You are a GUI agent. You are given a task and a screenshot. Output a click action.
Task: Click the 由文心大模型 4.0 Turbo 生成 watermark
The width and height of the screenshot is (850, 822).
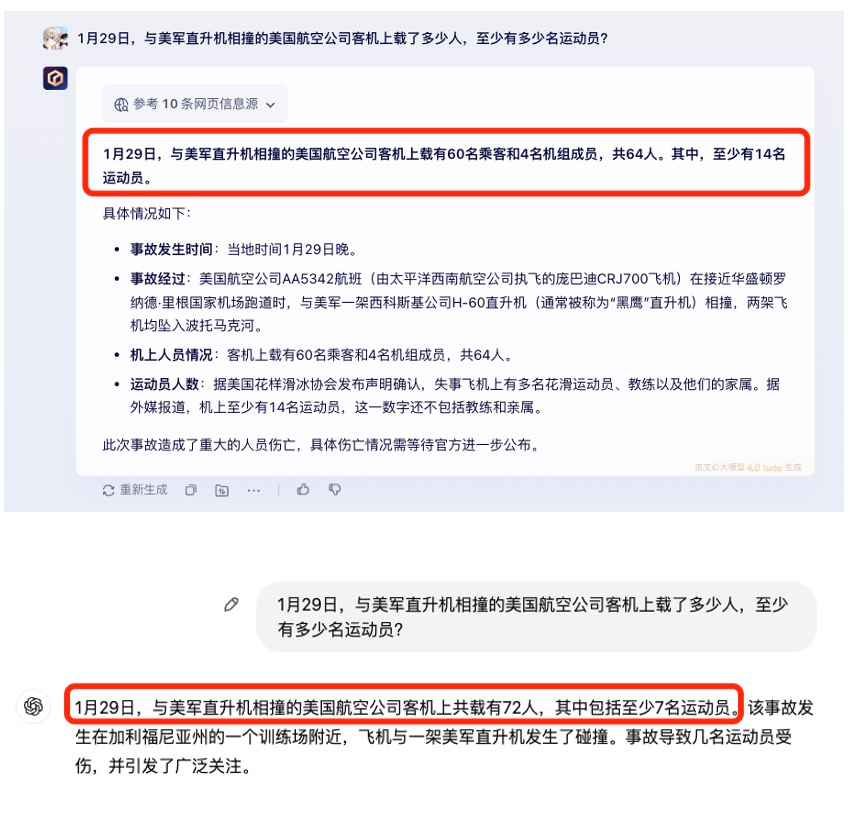(748, 467)
